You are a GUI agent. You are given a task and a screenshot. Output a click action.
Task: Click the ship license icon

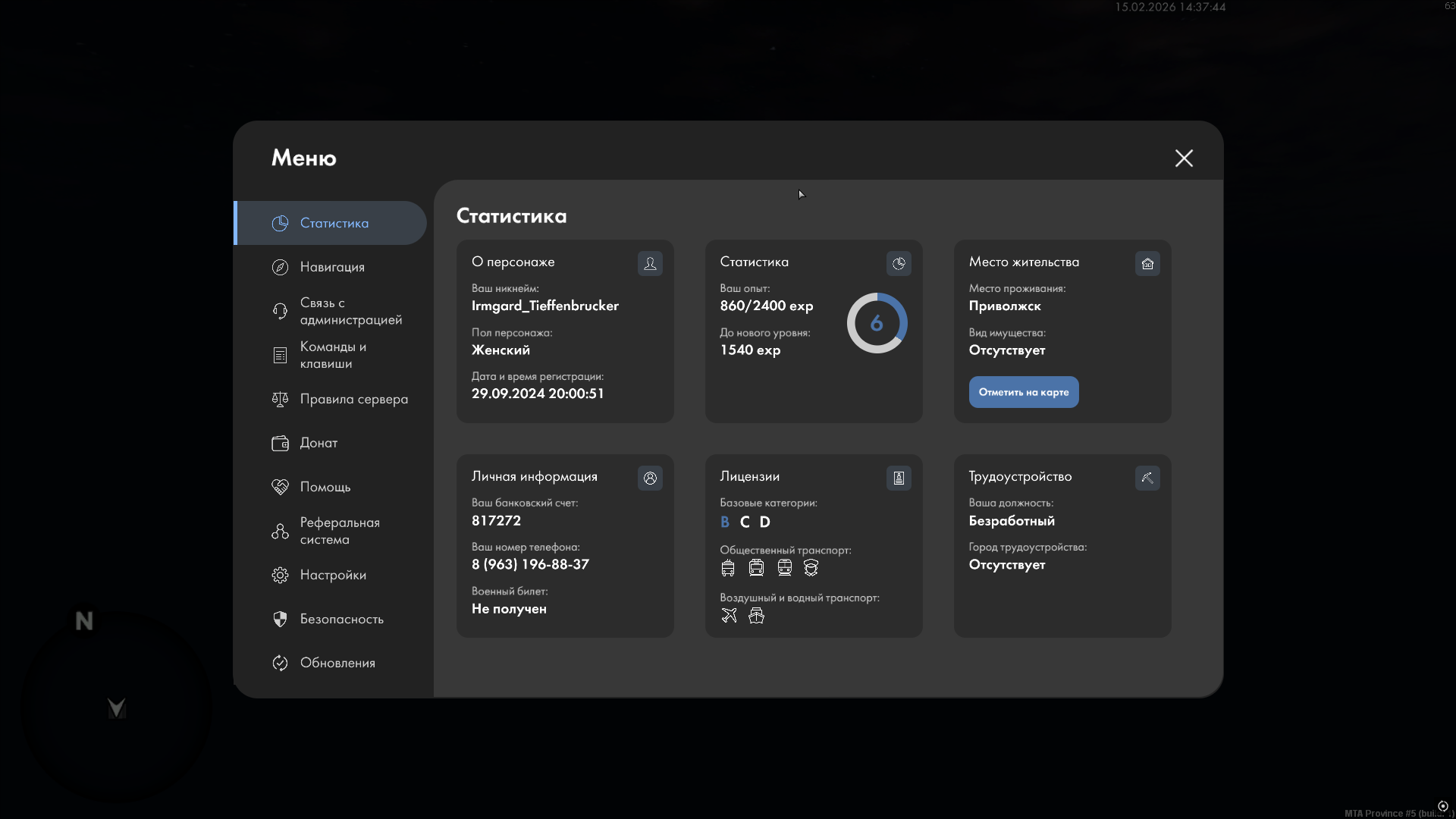point(756,616)
